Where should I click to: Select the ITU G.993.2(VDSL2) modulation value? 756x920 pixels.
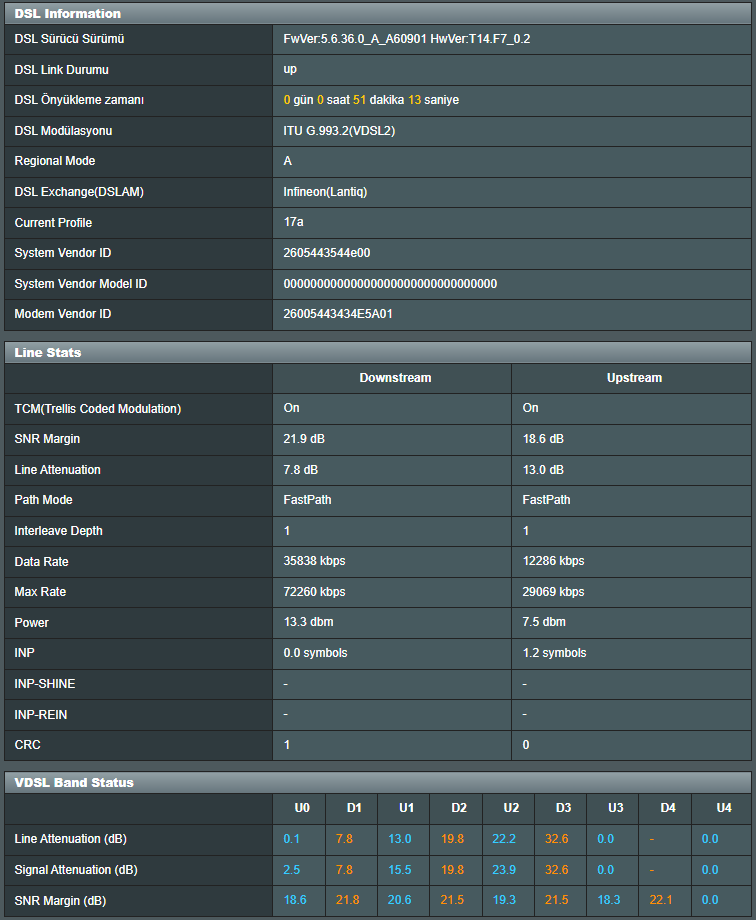coord(339,131)
